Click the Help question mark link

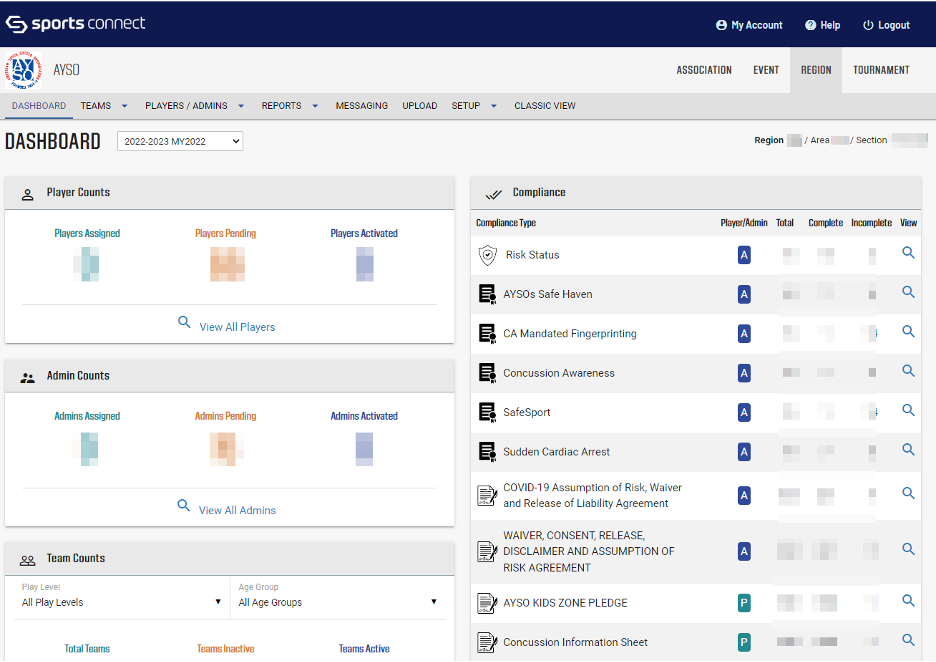[822, 25]
